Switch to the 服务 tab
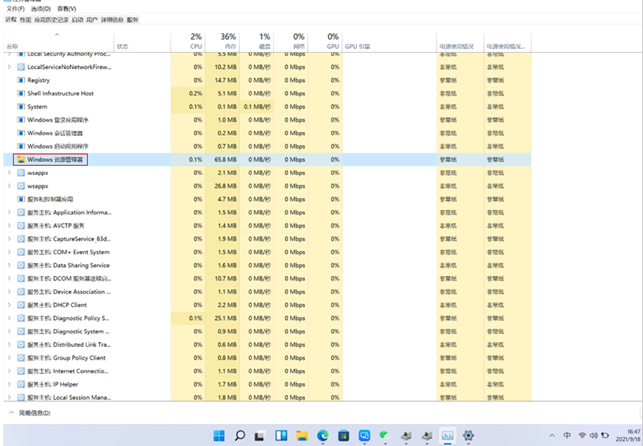 pyautogui.click(x=133, y=19)
